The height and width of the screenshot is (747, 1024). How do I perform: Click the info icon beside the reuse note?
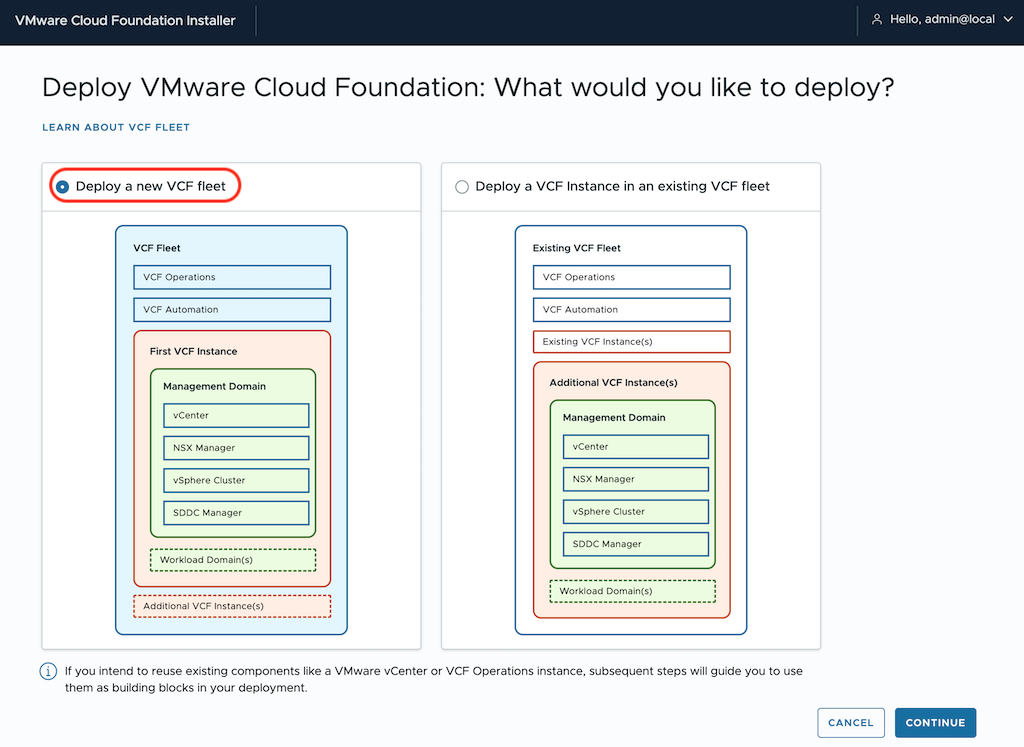click(48, 671)
